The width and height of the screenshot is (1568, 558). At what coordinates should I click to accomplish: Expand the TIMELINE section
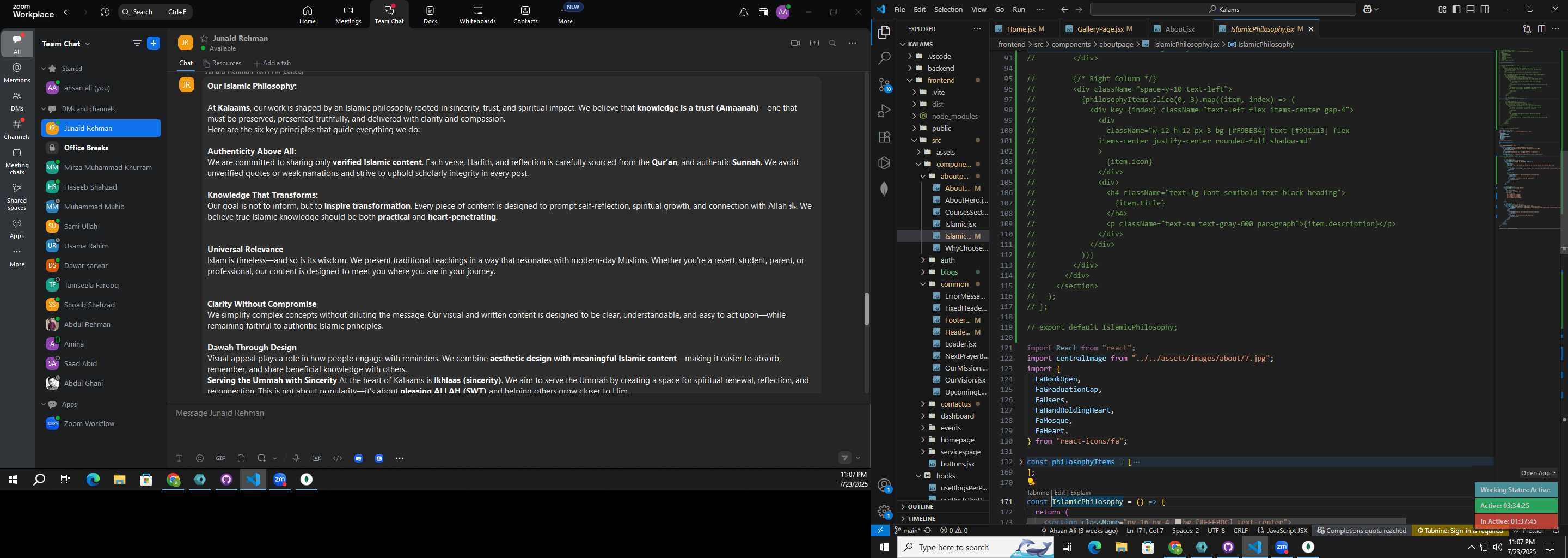coord(943,519)
